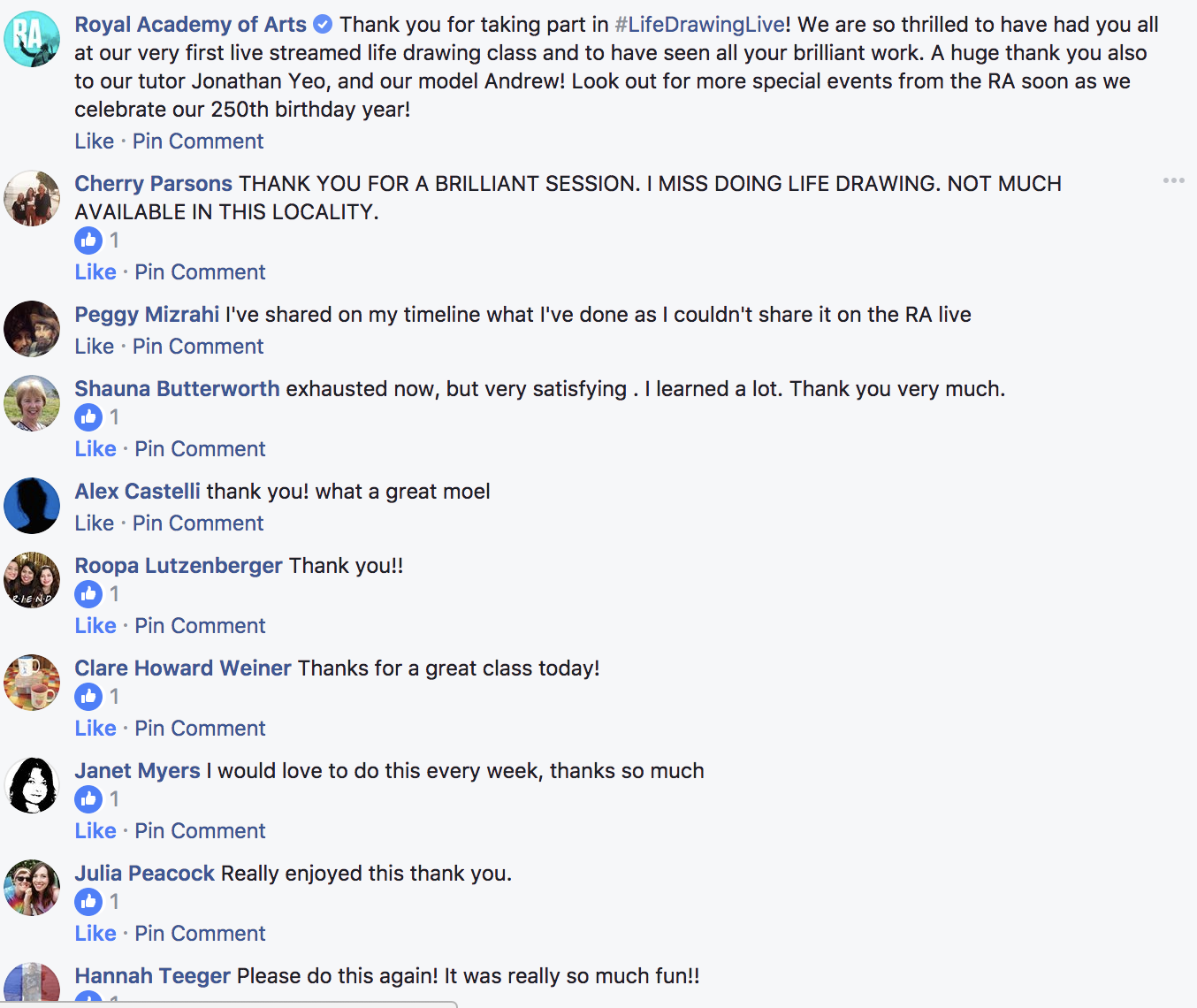Image resolution: width=1197 pixels, height=1008 pixels.
Task: Click Alex Castelli's silhouette profile picture
Action: (x=32, y=506)
